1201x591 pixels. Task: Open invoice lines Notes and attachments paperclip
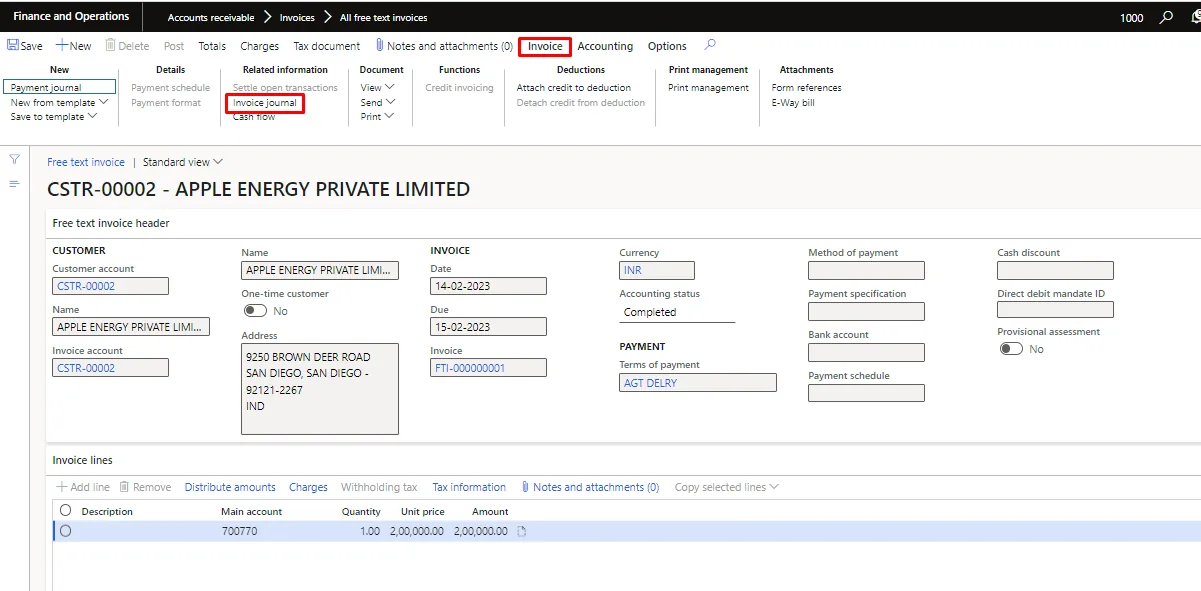pos(525,487)
